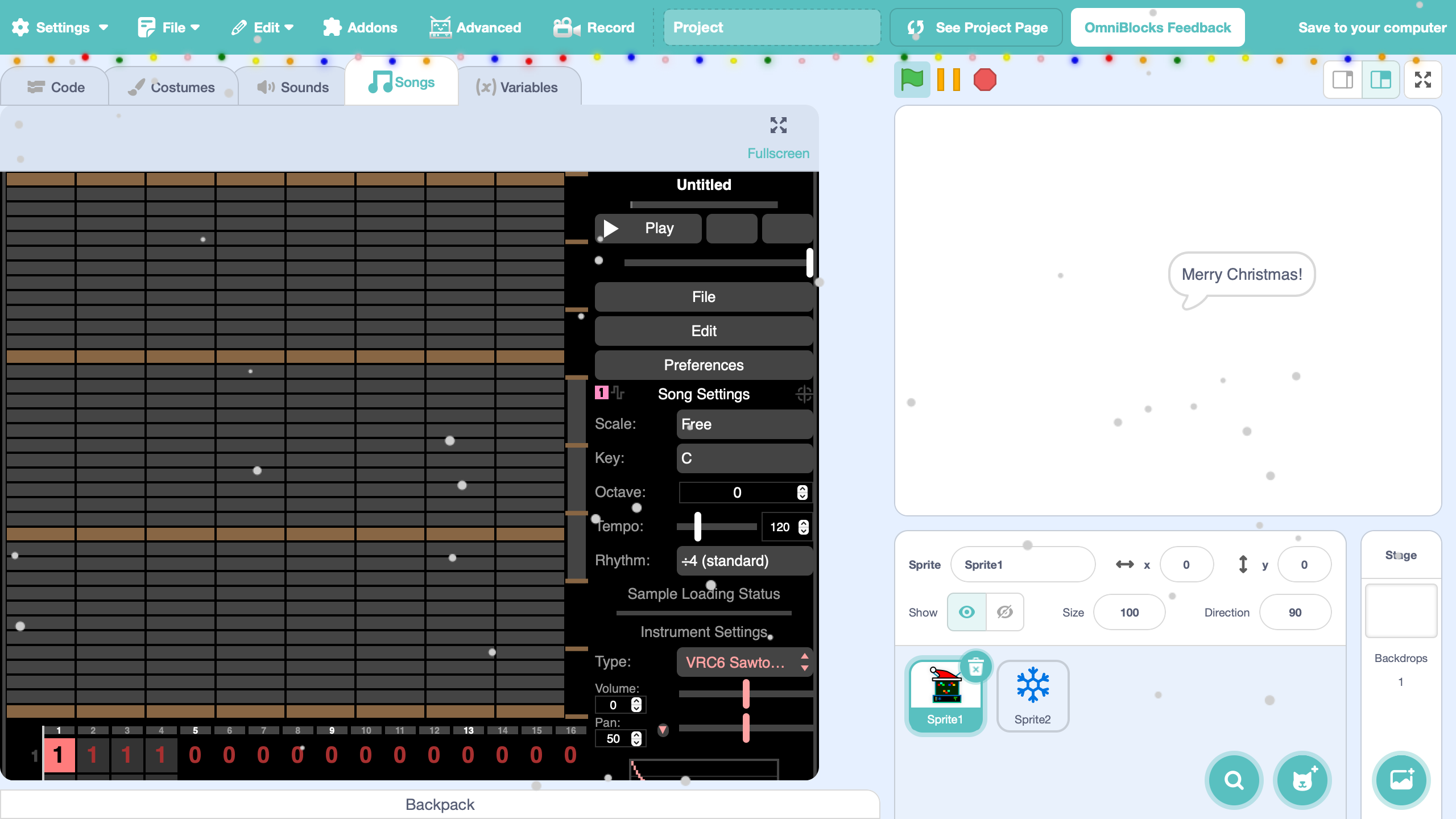The image size is (1456, 819).
Task: Delete Sprite1 with the trash icon
Action: (976, 667)
